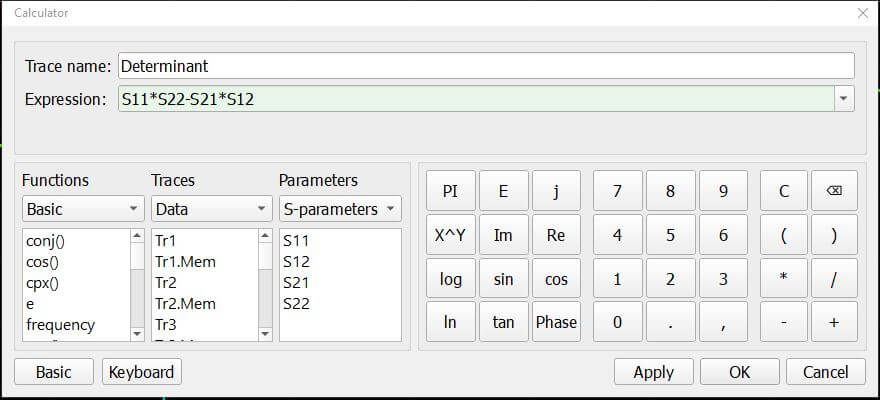This screenshot has height=400, width=880.
Task: Click the plus key
Action: coord(835,321)
